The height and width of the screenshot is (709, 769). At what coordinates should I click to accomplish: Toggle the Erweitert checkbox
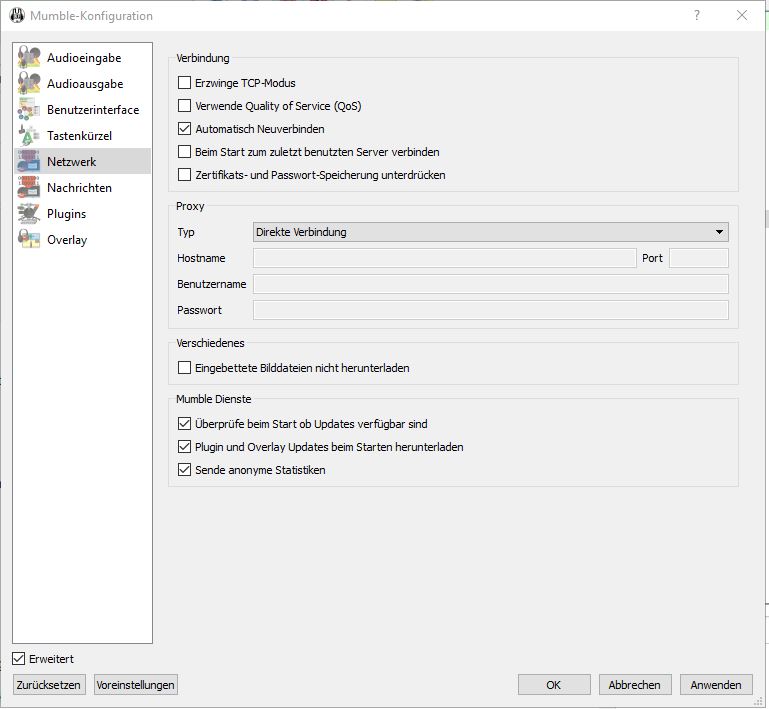pyautogui.click(x=19, y=659)
